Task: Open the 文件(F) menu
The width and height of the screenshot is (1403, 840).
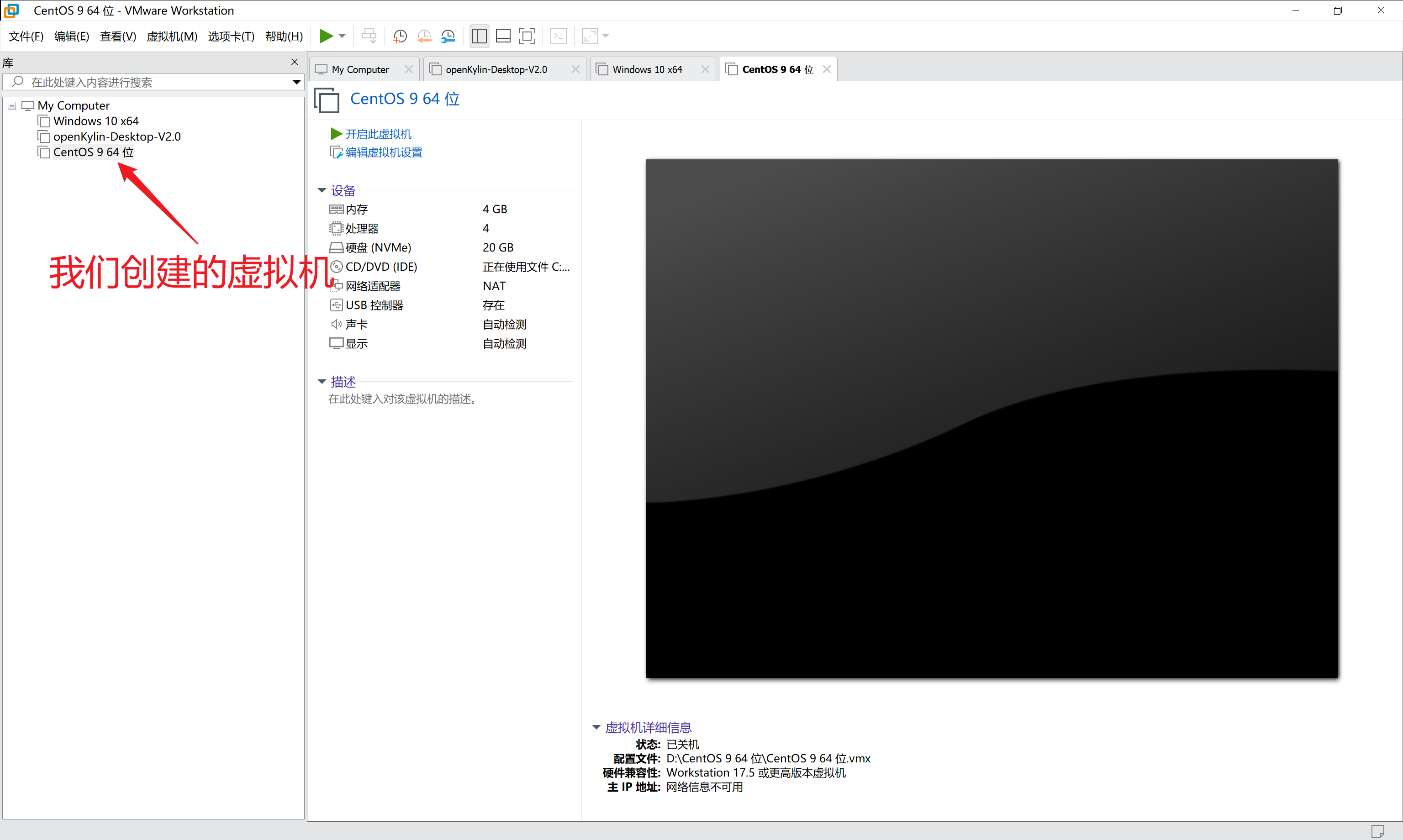Action: pos(26,36)
